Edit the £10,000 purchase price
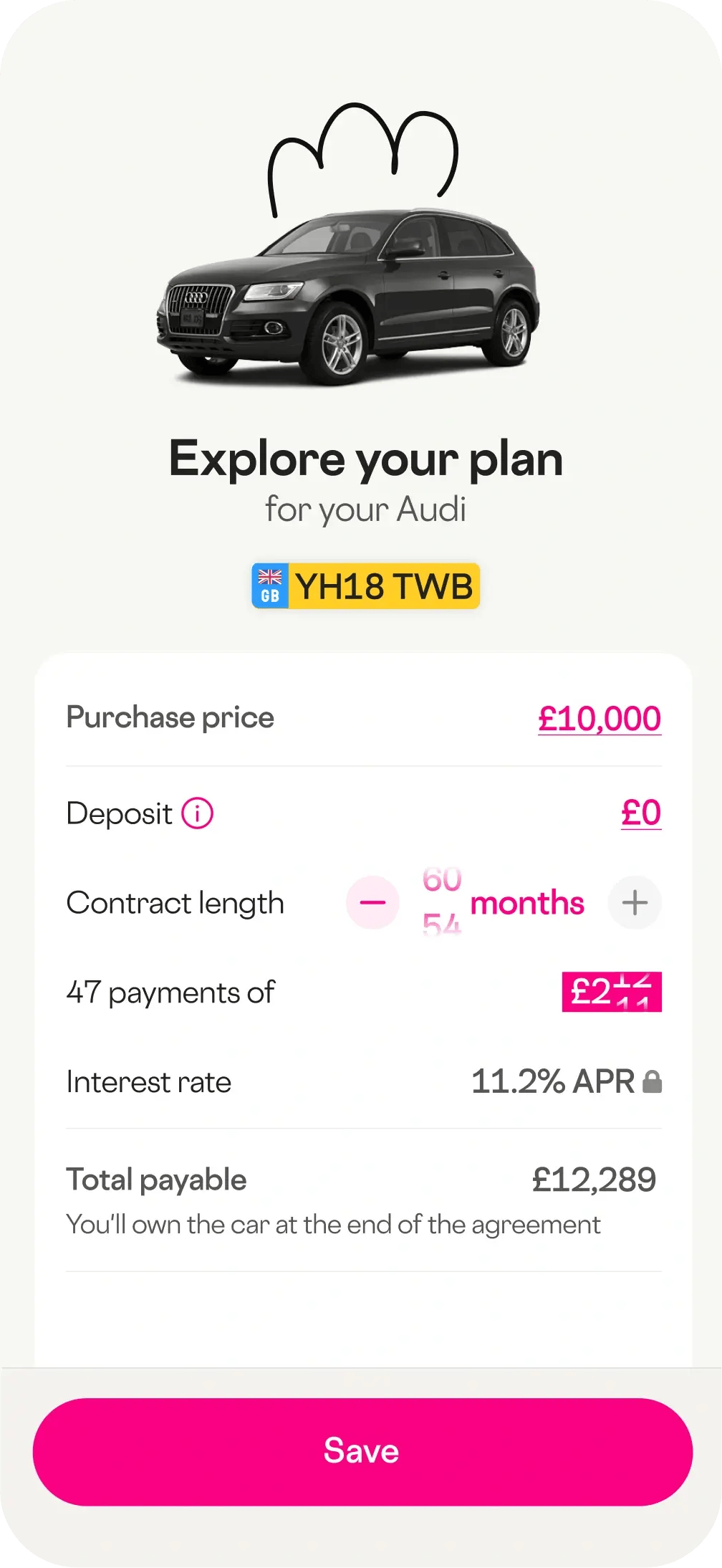 pyautogui.click(x=602, y=717)
